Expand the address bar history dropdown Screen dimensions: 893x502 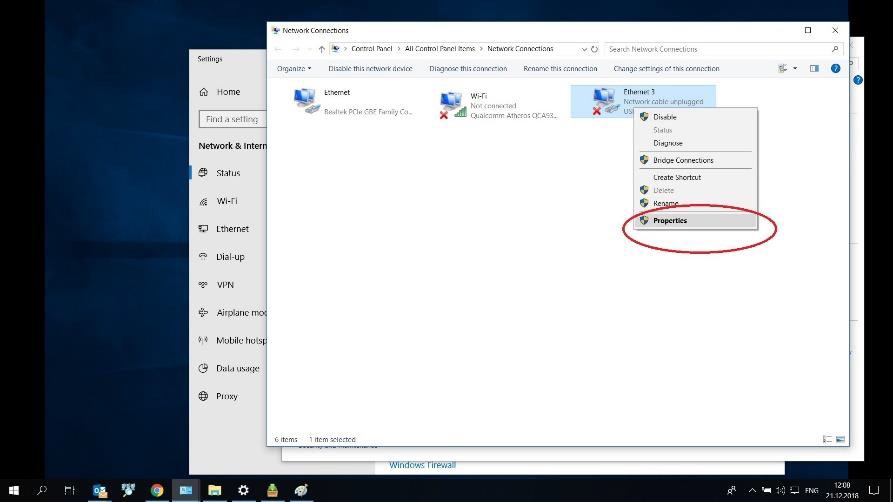tap(584, 49)
